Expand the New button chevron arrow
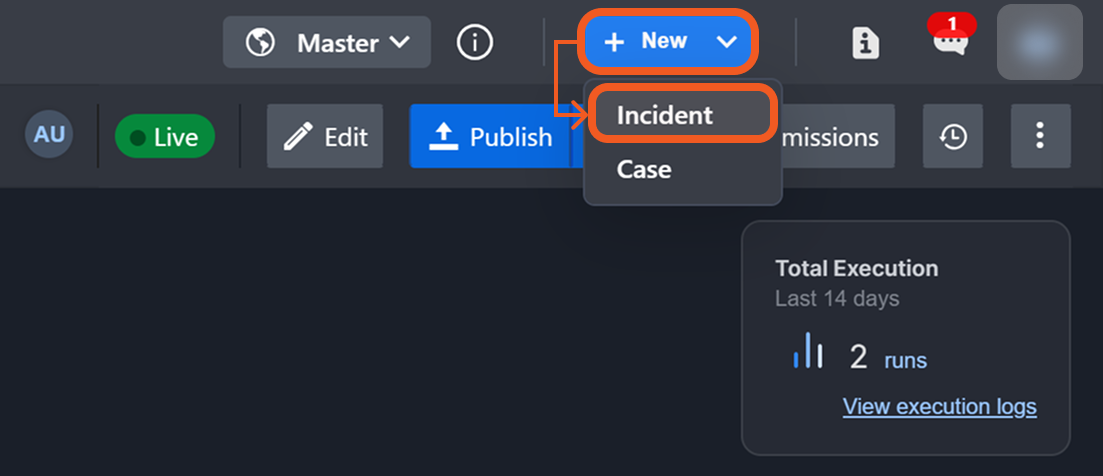This screenshot has width=1103, height=476. click(x=727, y=42)
